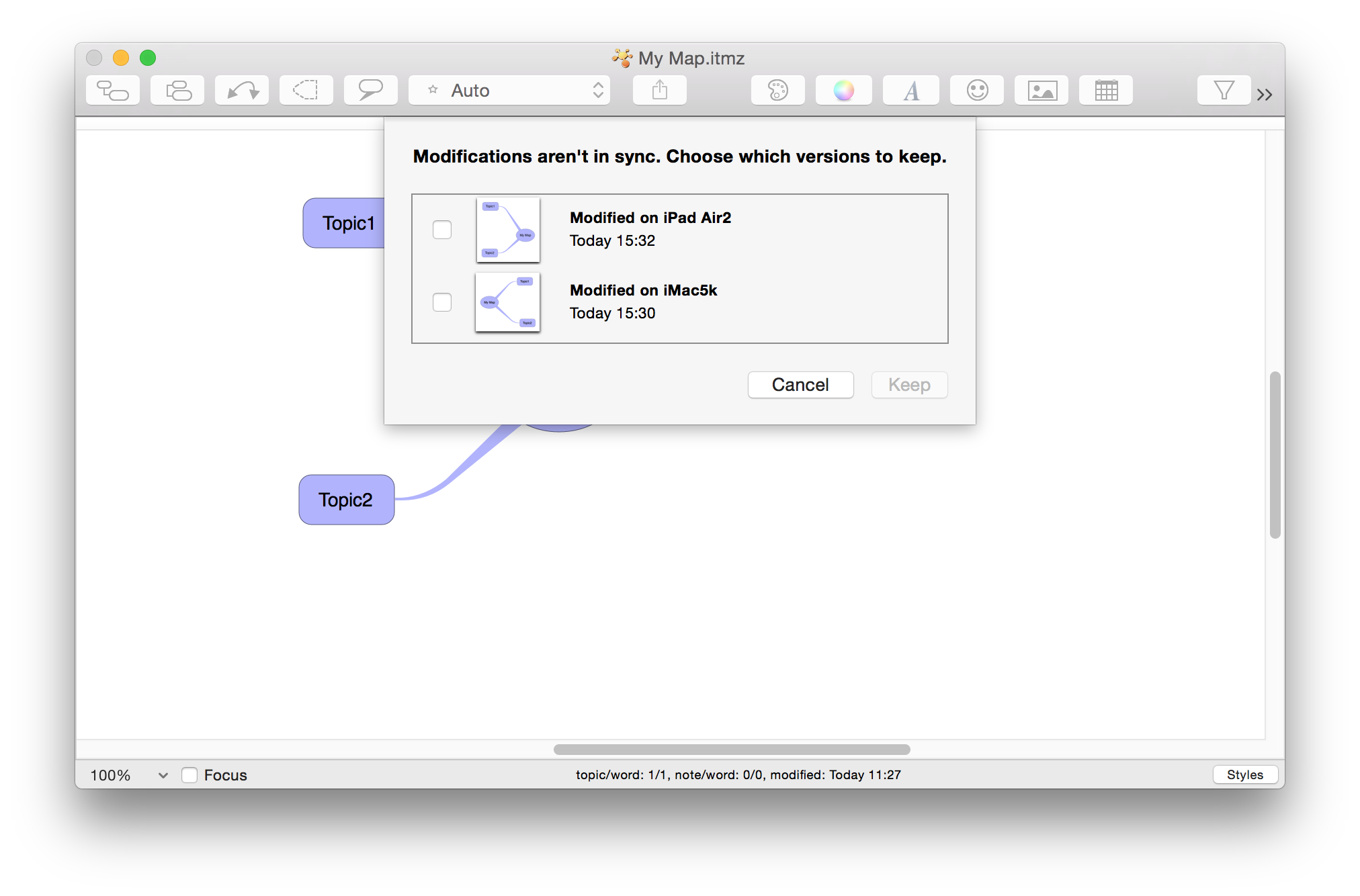Click the My Map.itmz document icon

tap(622, 58)
